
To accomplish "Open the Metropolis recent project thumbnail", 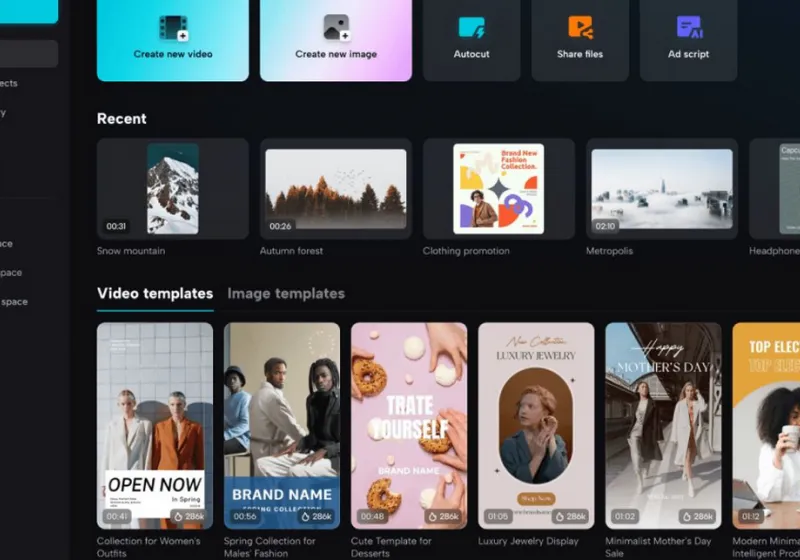I will (662, 189).
